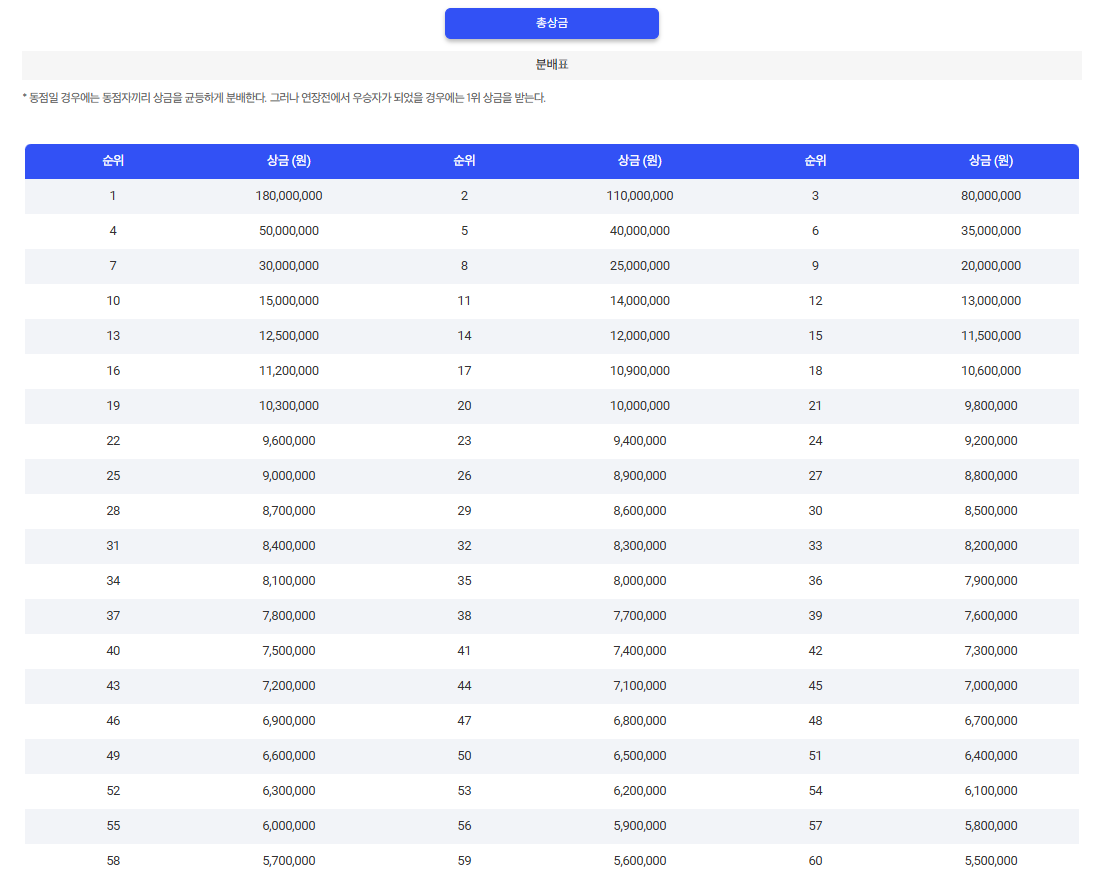Click the 10,300,000 cell
The width and height of the screenshot is (1103, 896).
pos(288,406)
